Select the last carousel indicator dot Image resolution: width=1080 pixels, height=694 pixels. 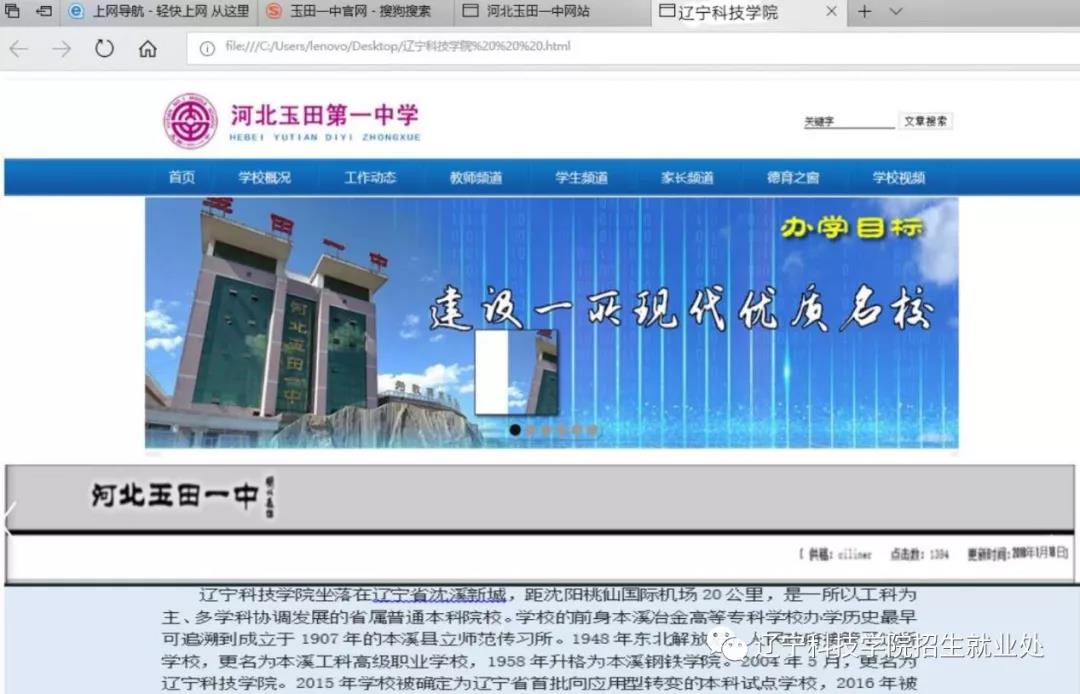[592, 430]
